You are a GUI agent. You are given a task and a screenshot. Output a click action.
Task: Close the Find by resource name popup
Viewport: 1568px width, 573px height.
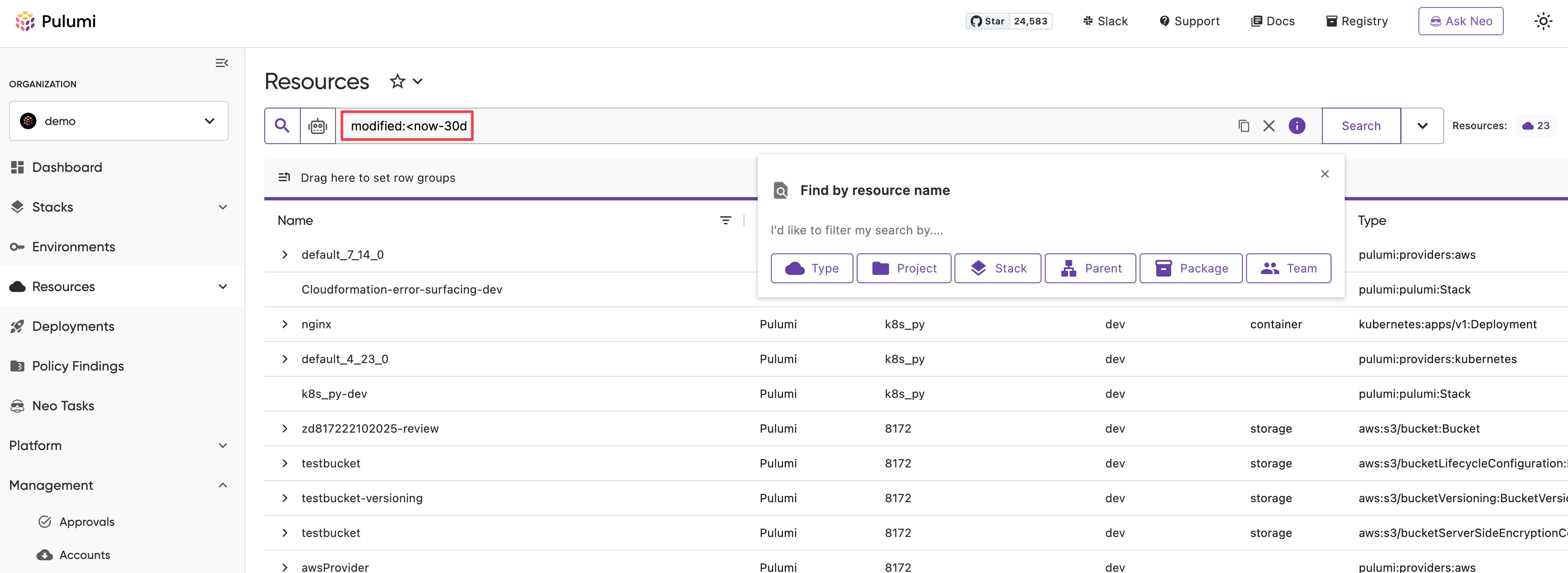pos(1324,174)
